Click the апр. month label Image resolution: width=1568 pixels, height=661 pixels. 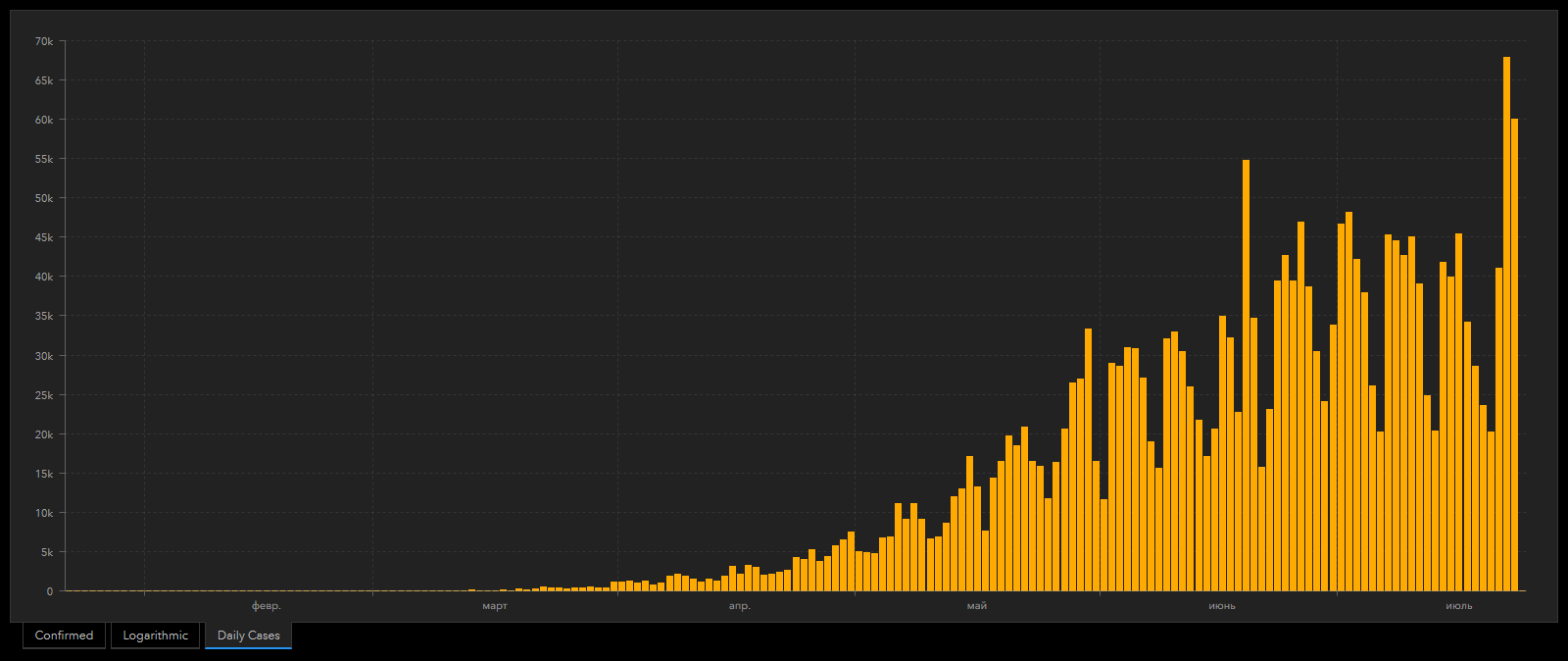pos(740,606)
